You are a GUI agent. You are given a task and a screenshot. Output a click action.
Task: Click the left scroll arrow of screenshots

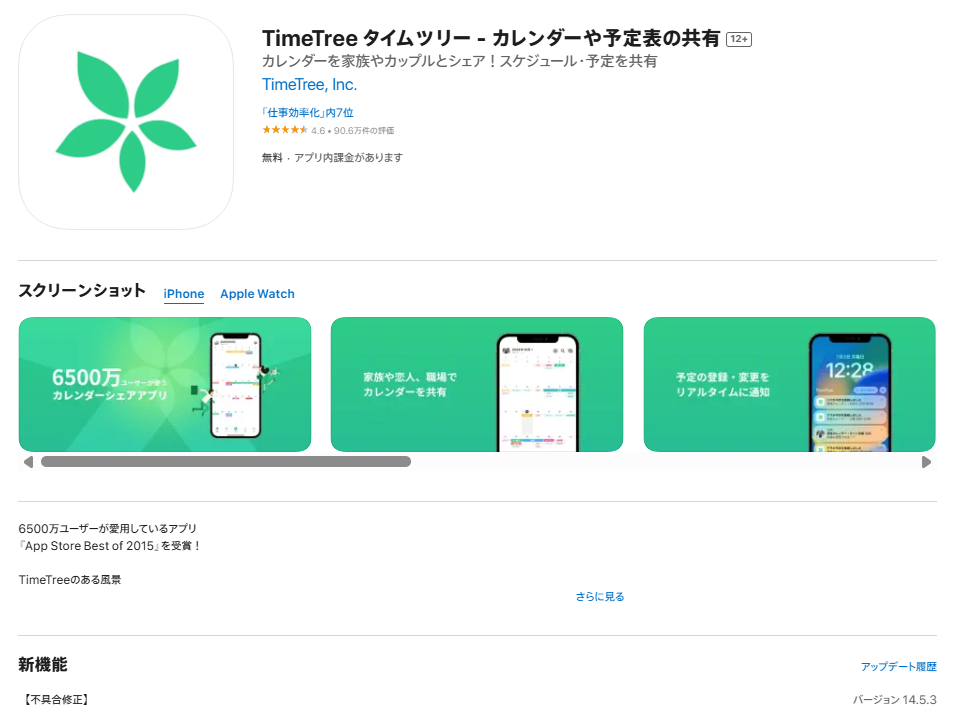[28, 462]
